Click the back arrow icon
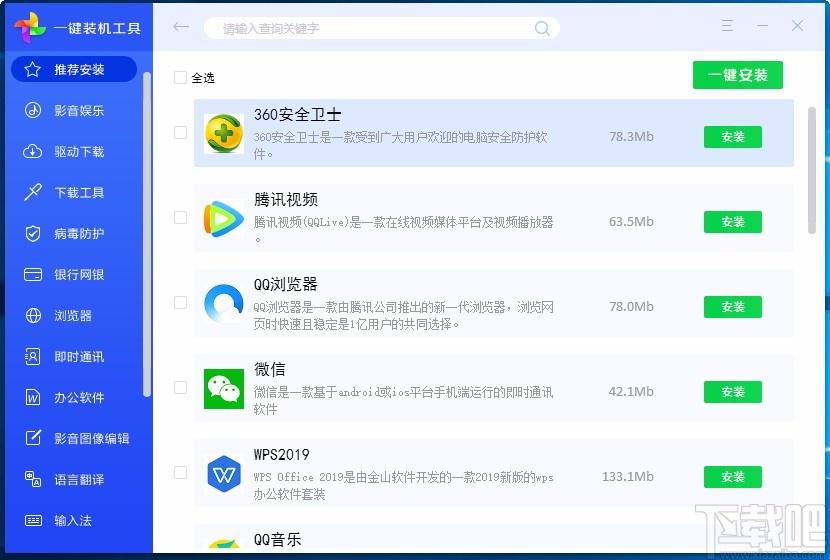 (181, 26)
